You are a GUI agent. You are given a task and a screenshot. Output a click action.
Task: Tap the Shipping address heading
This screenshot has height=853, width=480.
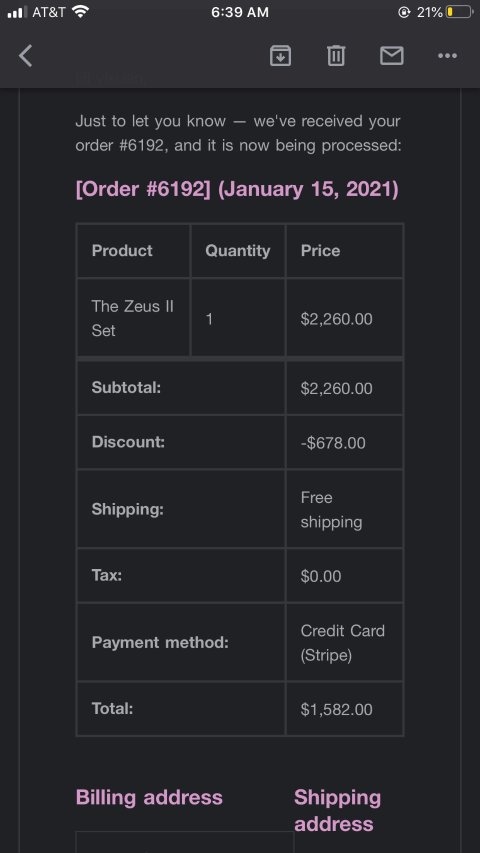point(337,811)
